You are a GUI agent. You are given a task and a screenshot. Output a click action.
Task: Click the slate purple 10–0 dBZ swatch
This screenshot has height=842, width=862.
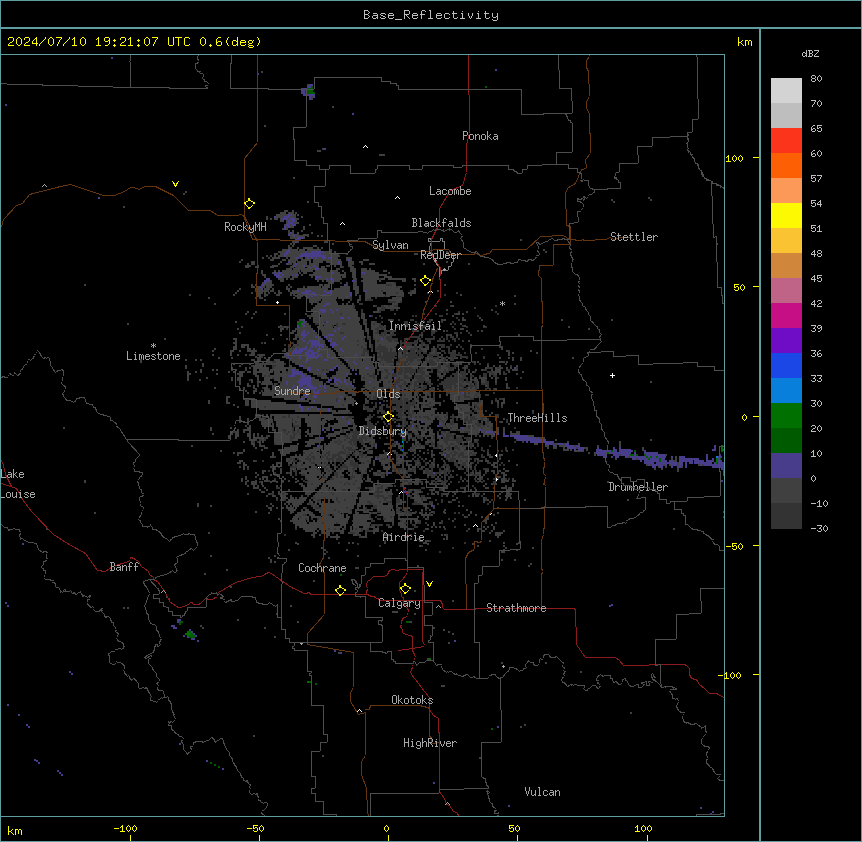click(786, 466)
